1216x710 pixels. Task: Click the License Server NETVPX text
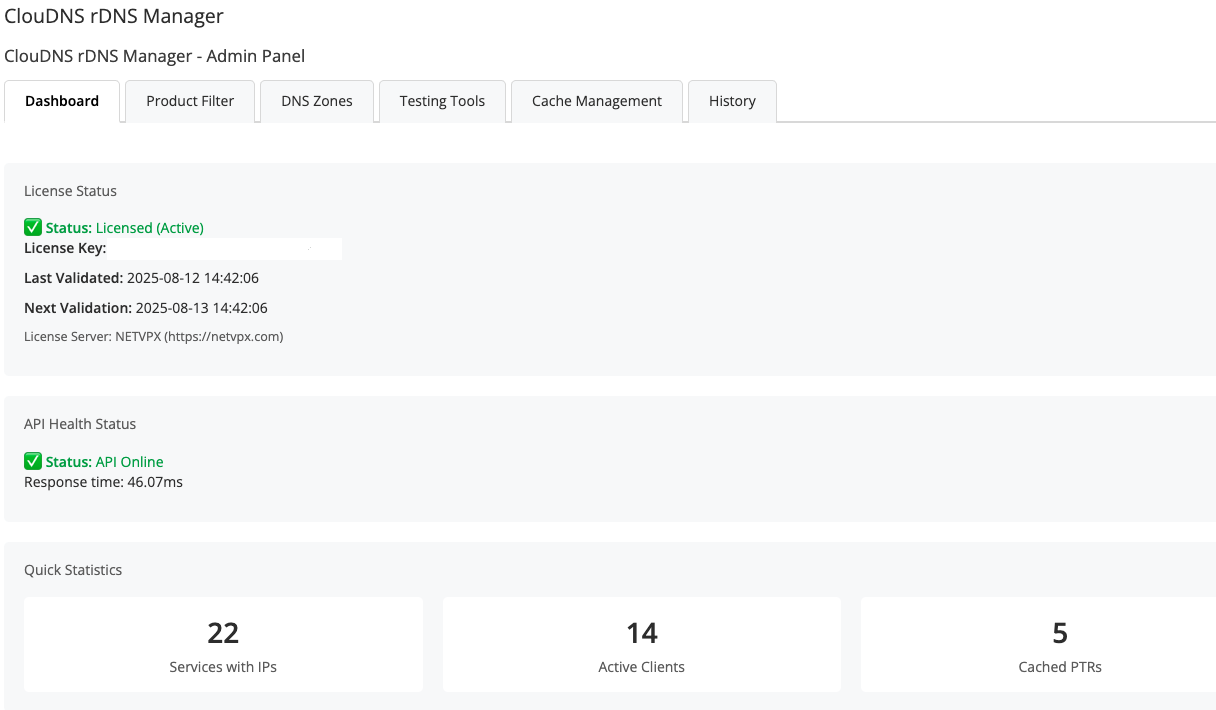[154, 337]
